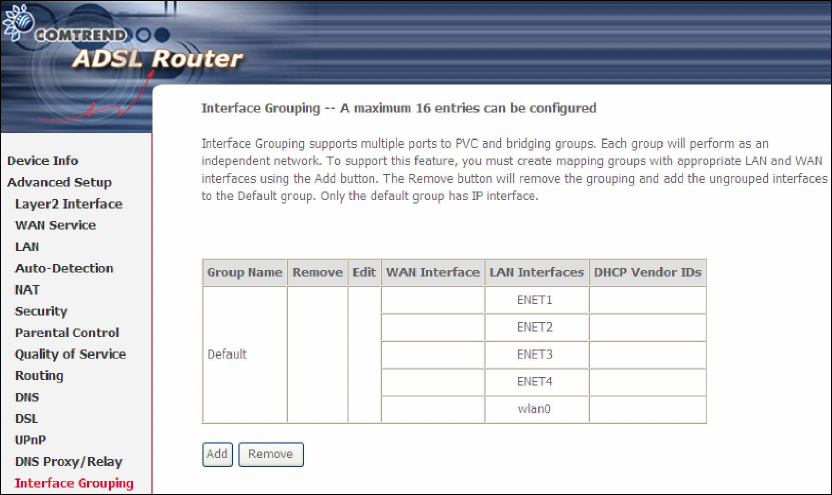Click DHCP Vendor IDs column header

pyautogui.click(x=647, y=273)
